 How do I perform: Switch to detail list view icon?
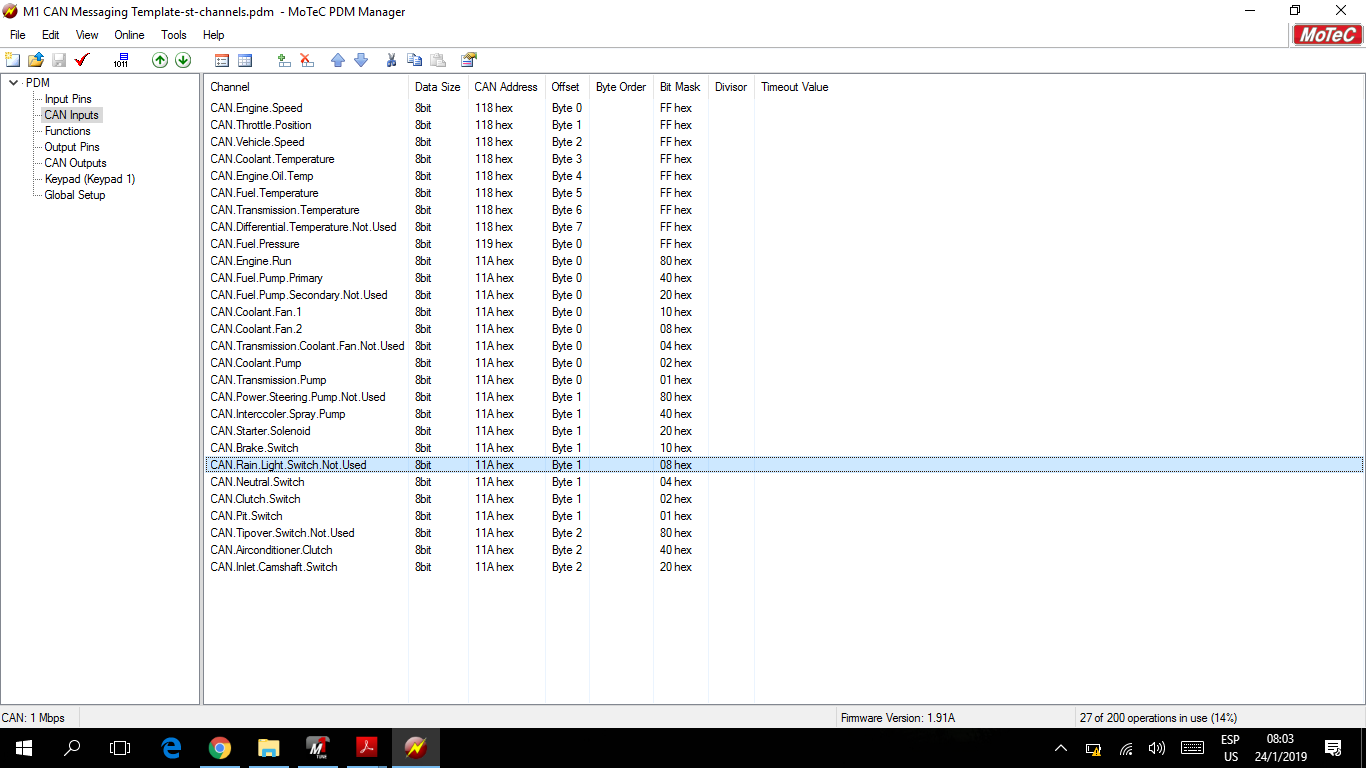point(222,60)
